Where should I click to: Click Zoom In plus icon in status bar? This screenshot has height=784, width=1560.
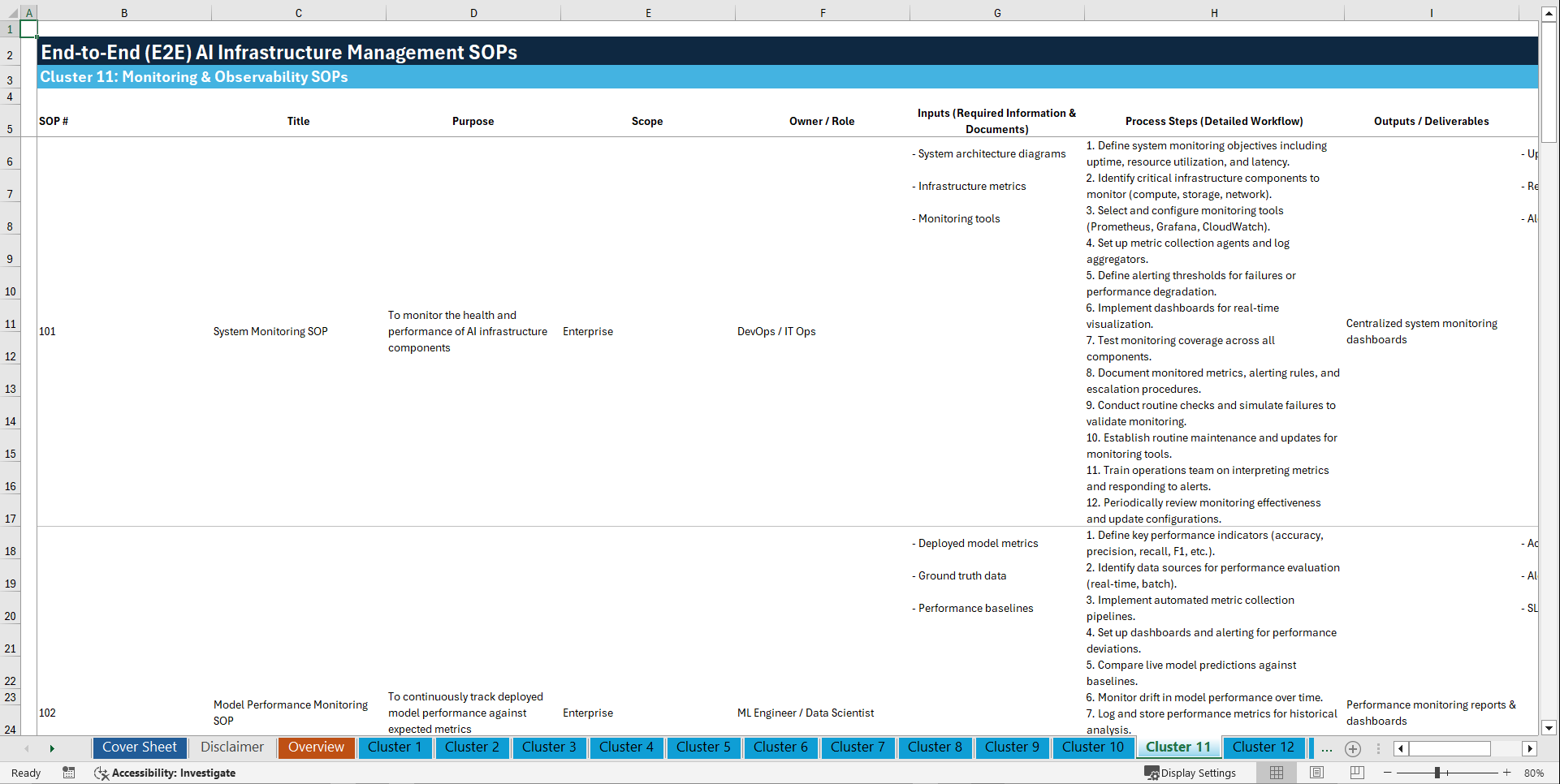click(x=1508, y=773)
